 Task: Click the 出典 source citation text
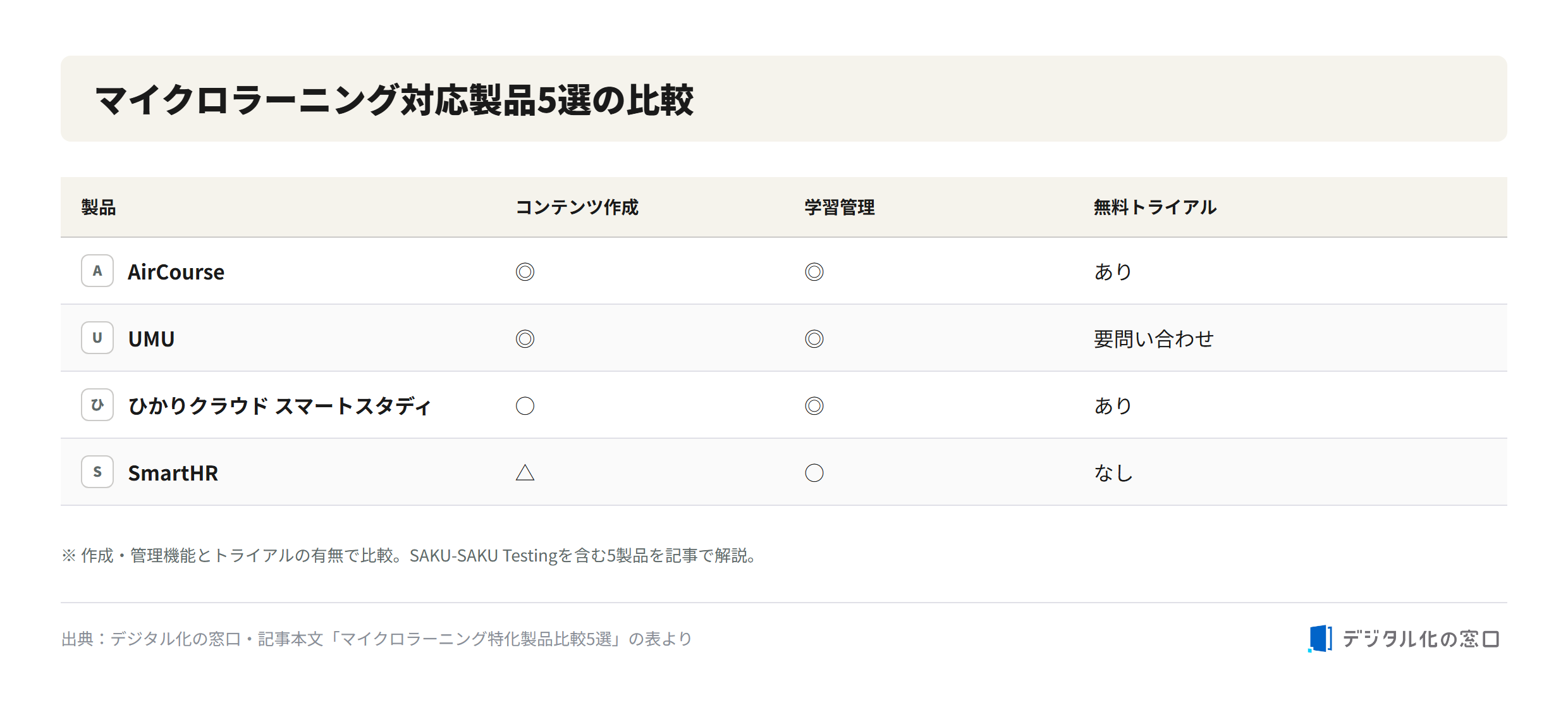coord(377,639)
